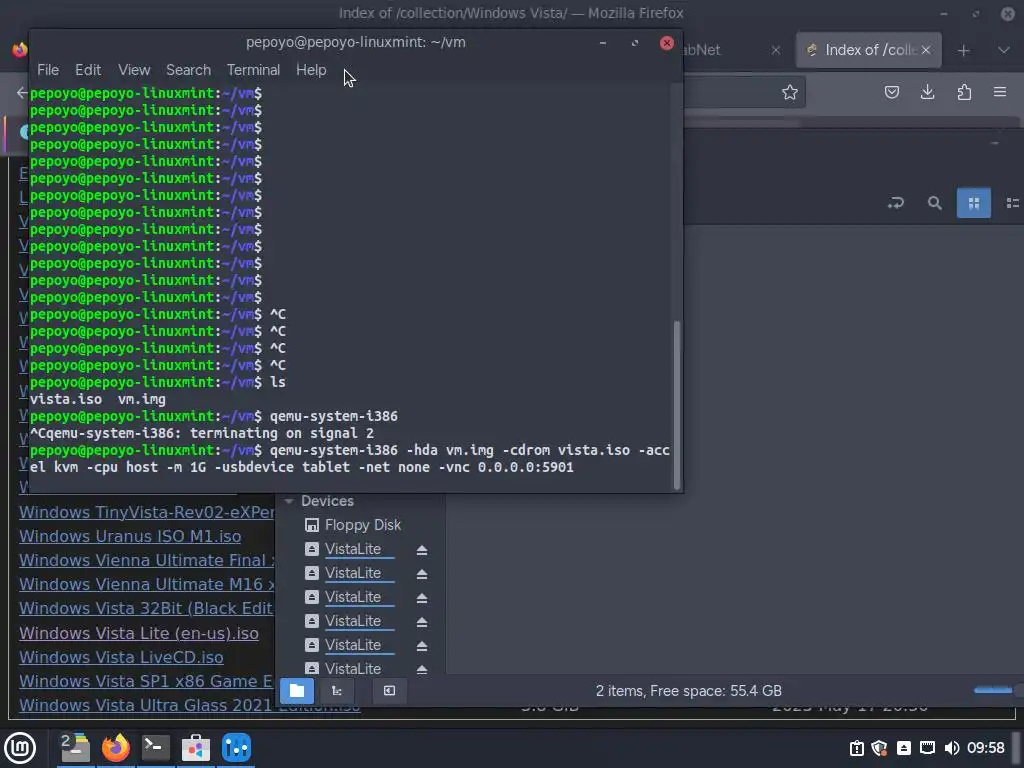This screenshot has height=768, width=1024.
Task: Open the File menu in the terminal
Action: 48,70
